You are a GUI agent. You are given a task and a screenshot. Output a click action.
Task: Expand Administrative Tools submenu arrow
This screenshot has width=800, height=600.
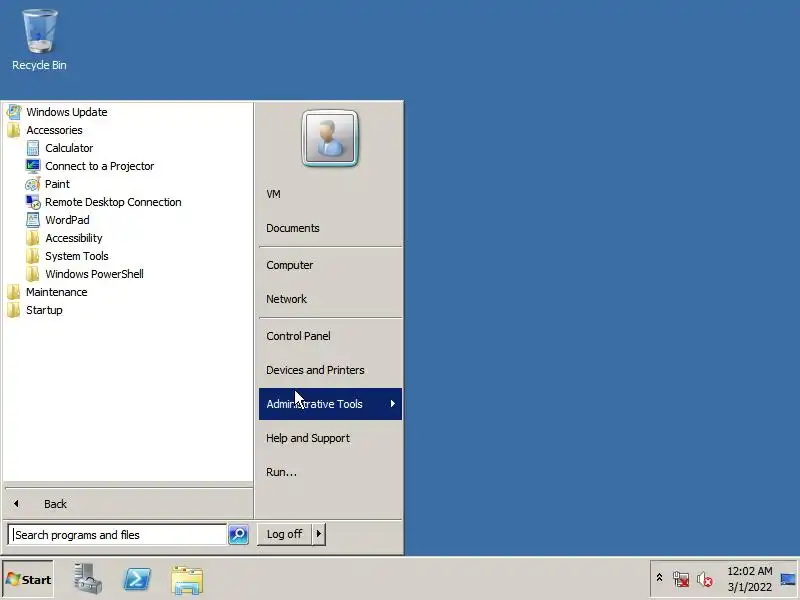click(392, 404)
